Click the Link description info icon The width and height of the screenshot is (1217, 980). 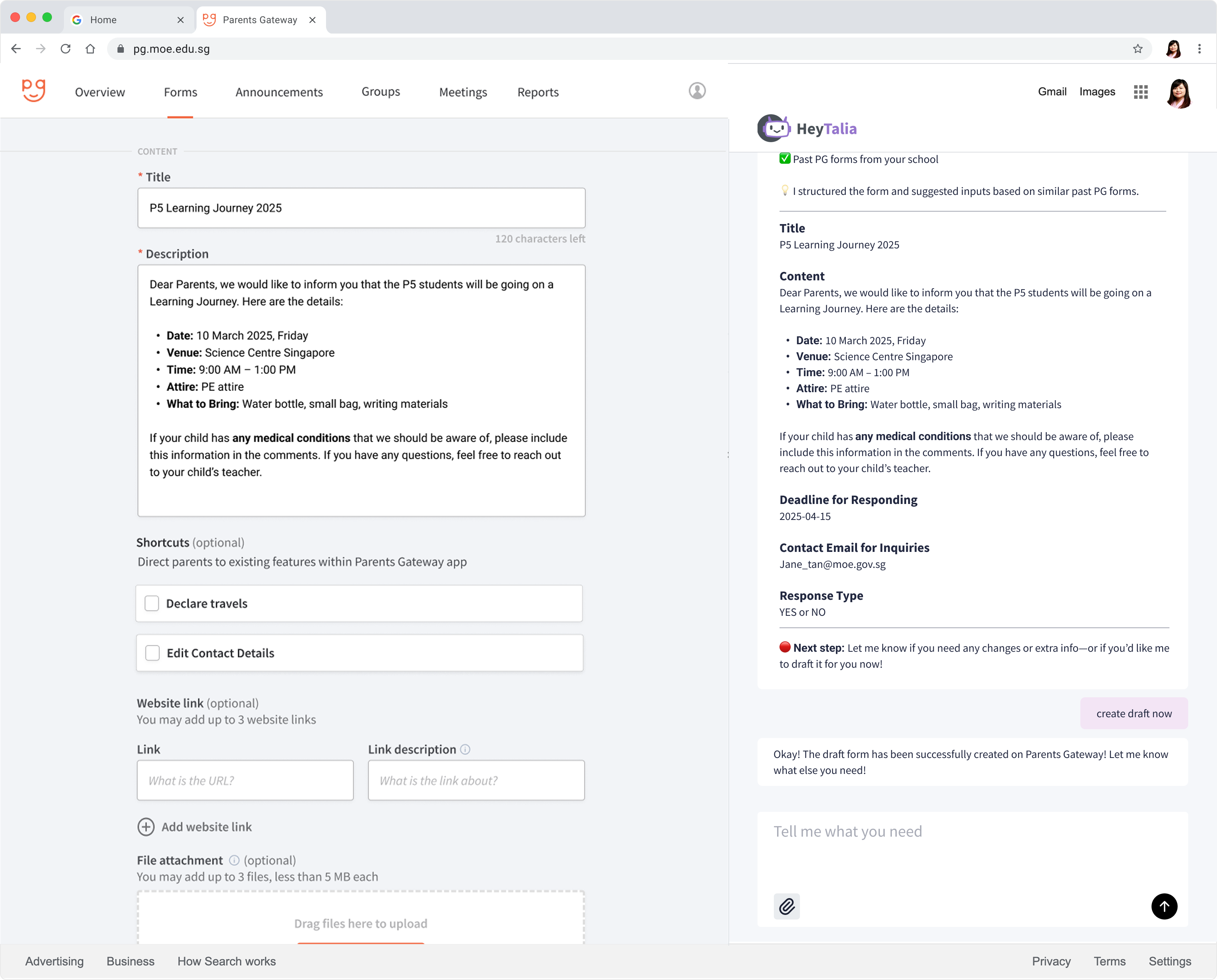(x=465, y=749)
